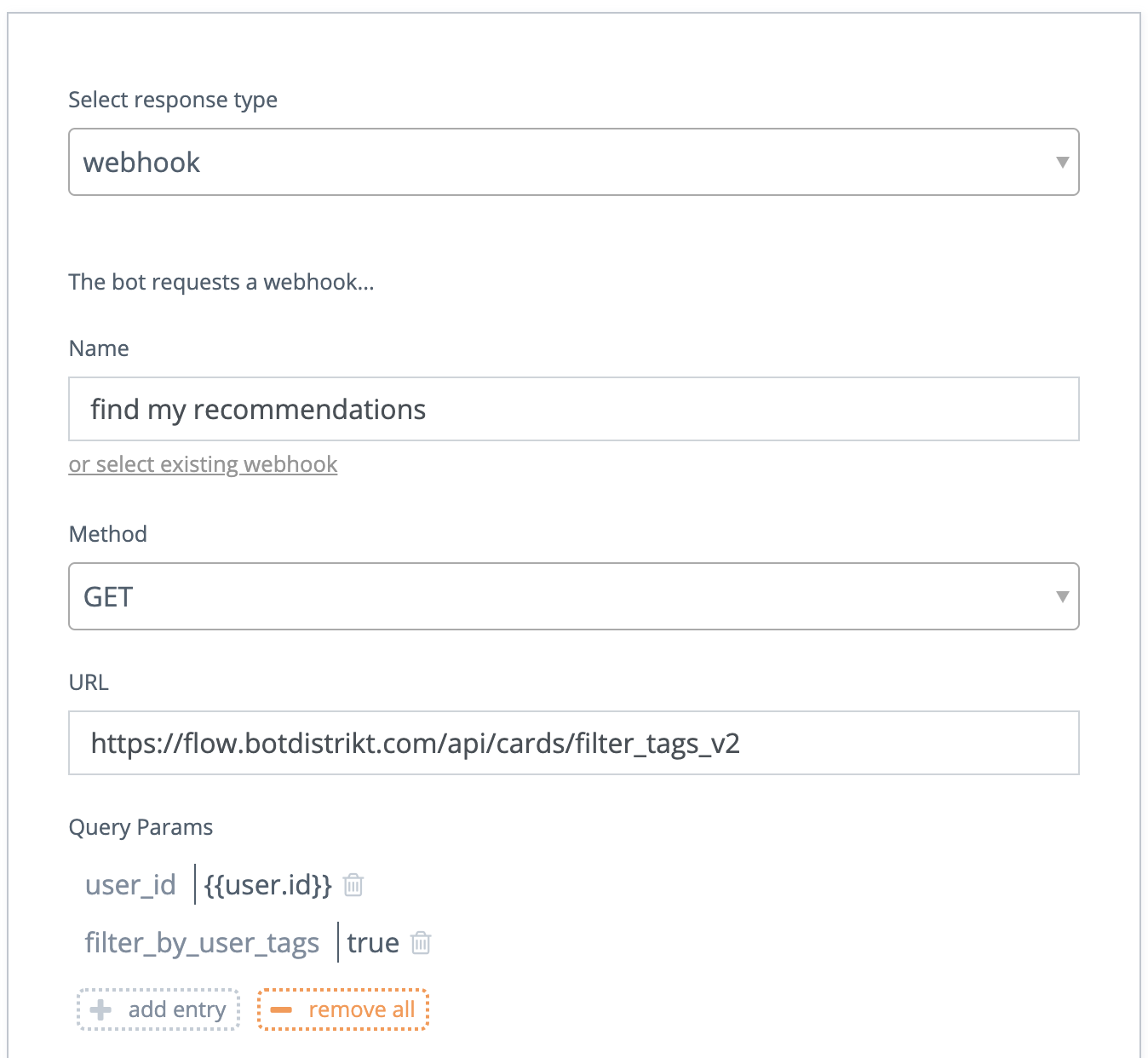This screenshot has width=1148, height=1058.
Task: Edit the {{user.id}} parameter value
Action: coord(267,885)
